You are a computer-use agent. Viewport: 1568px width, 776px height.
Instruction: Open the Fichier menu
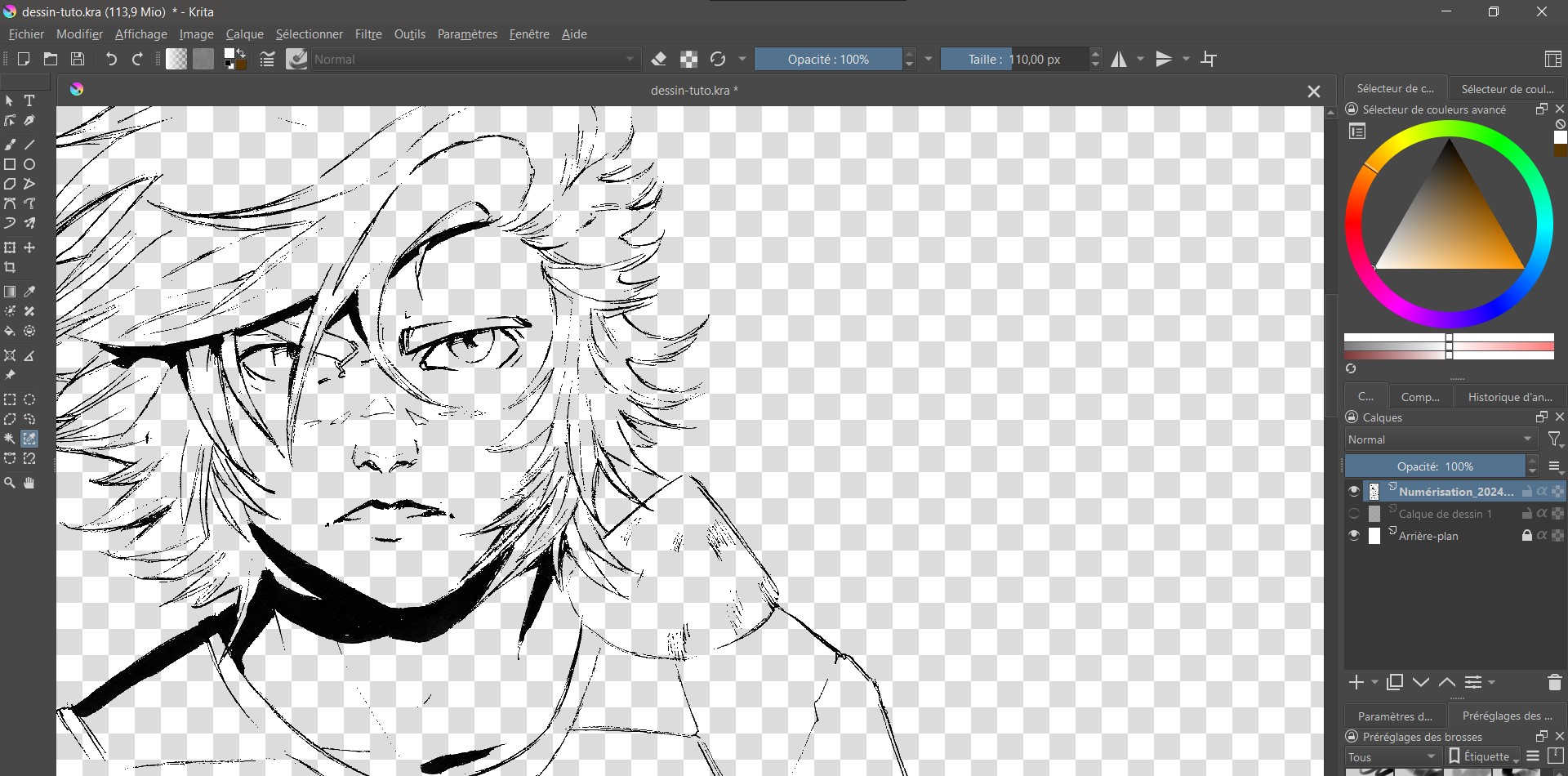(26, 34)
